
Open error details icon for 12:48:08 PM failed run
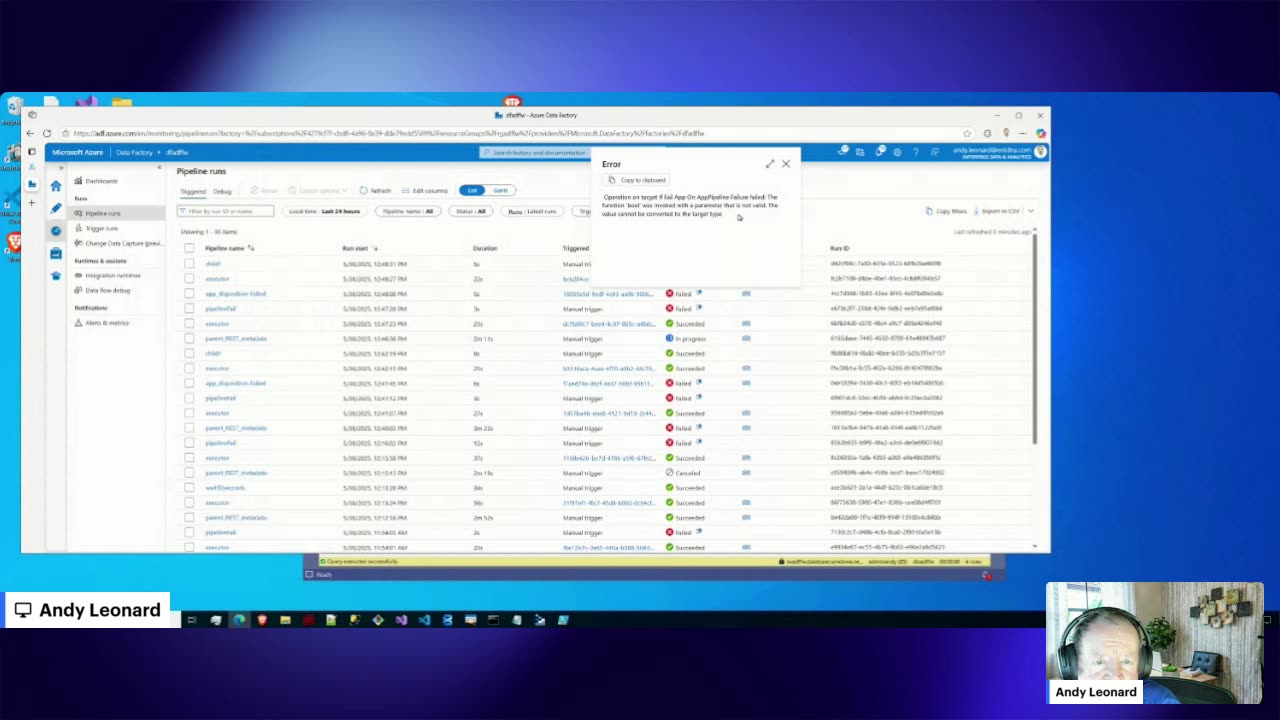tap(699, 293)
